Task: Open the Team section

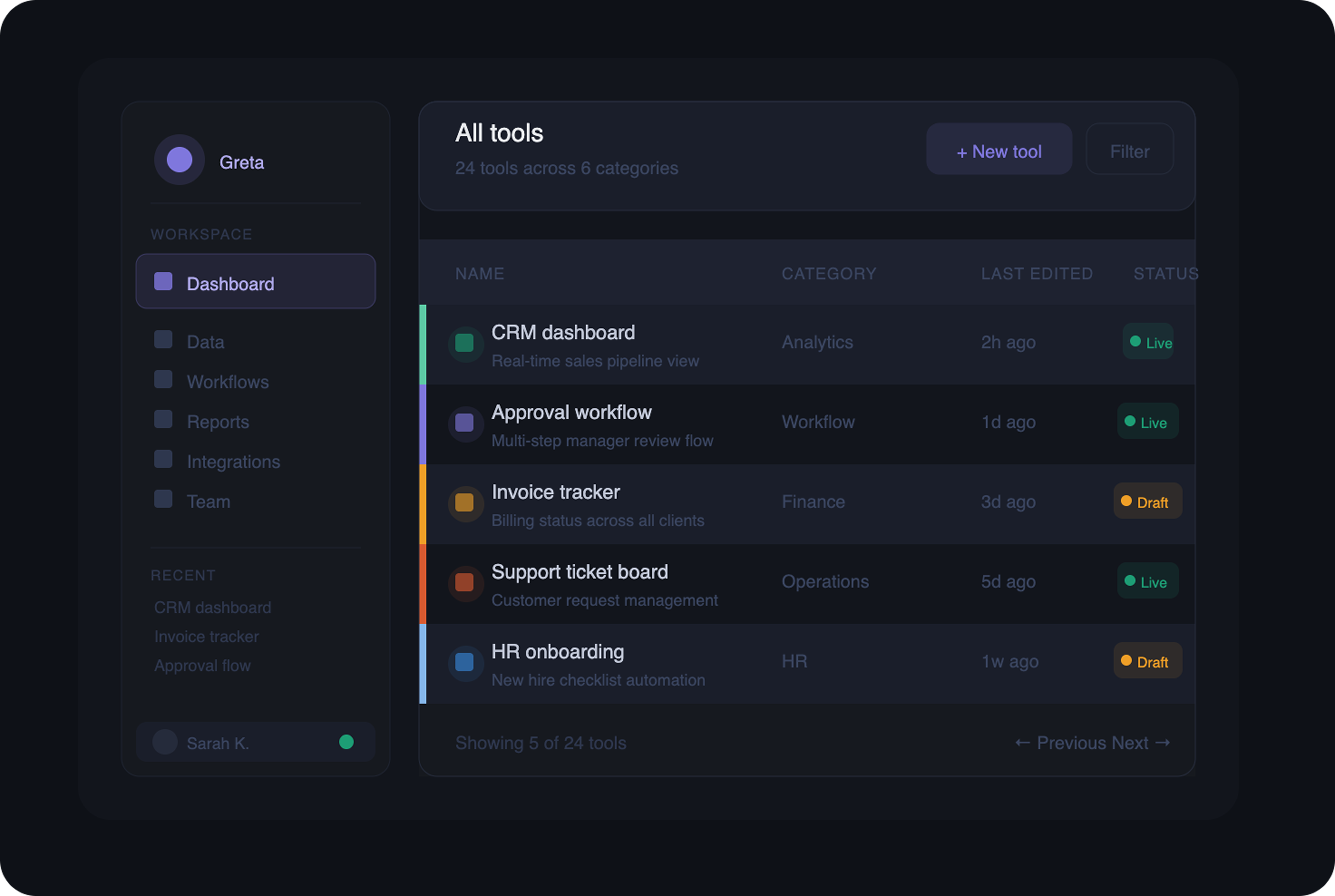Action: (x=209, y=502)
